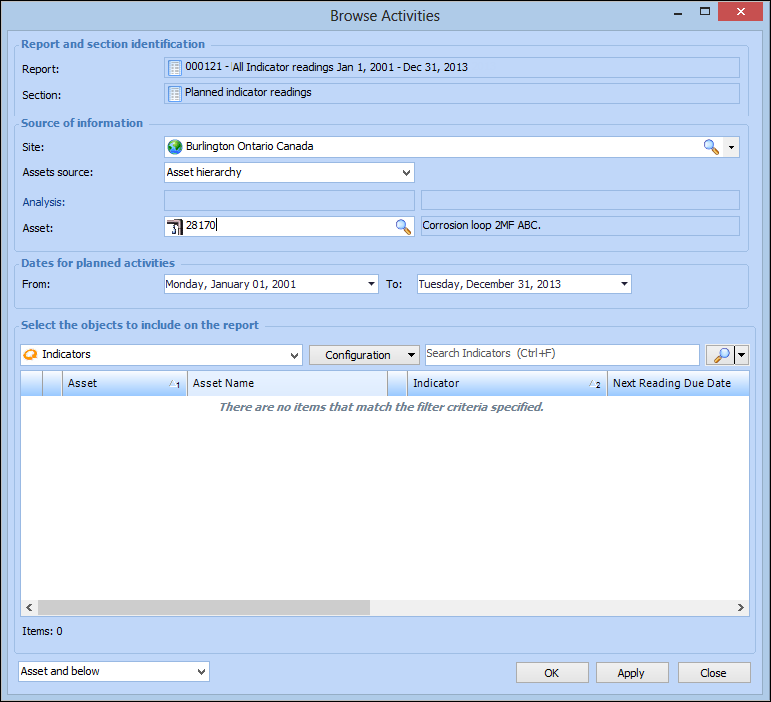Click the Site field magnifier search icon

click(711, 147)
